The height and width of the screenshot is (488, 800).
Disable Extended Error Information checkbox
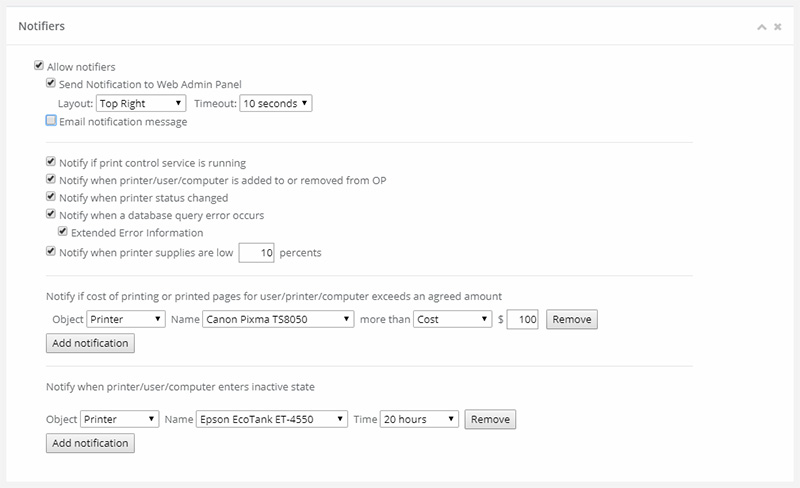coord(63,232)
